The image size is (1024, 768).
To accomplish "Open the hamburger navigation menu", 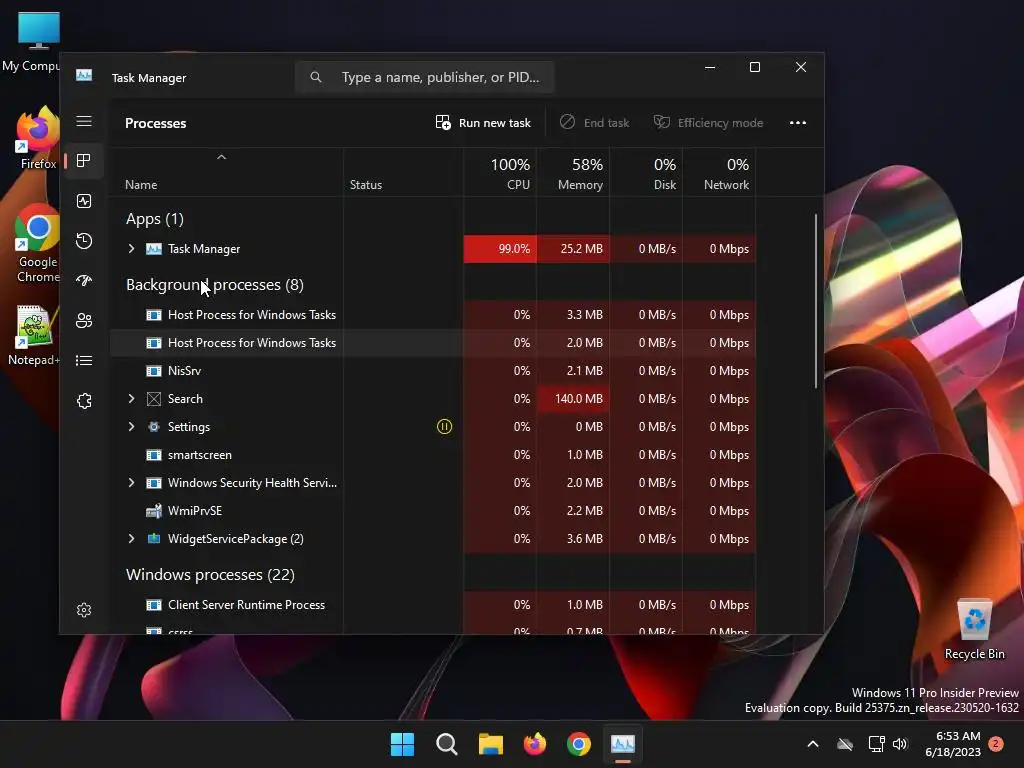I will [84, 121].
